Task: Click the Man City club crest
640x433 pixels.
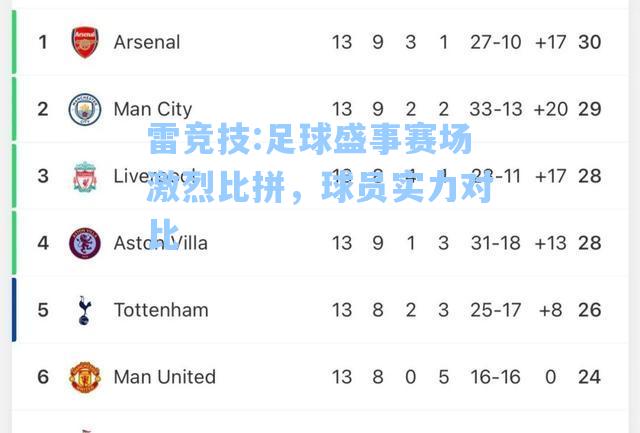Action: [x=85, y=109]
